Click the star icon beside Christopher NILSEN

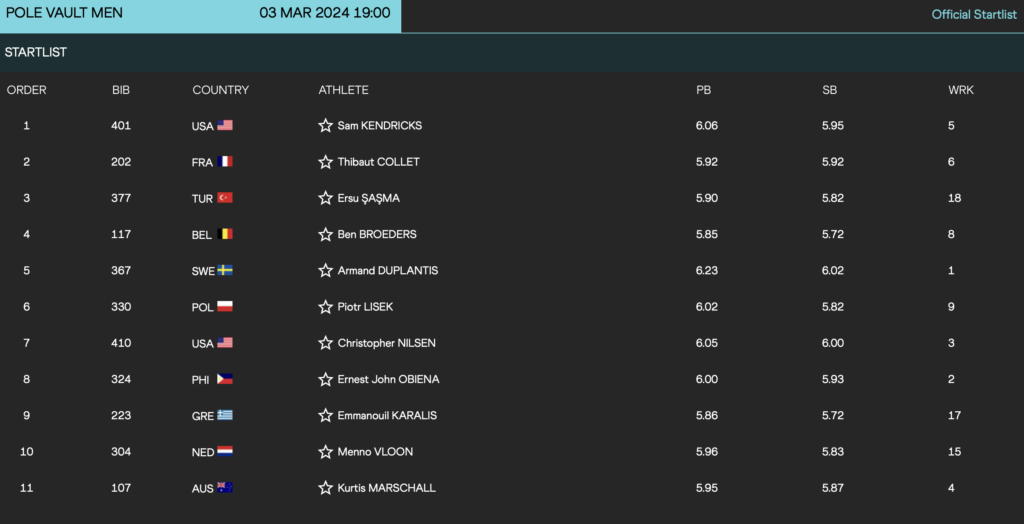[x=325, y=343]
